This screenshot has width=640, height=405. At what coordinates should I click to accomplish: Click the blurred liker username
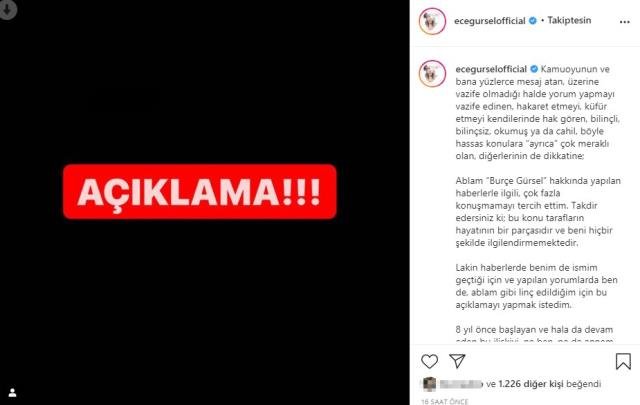[461, 384]
